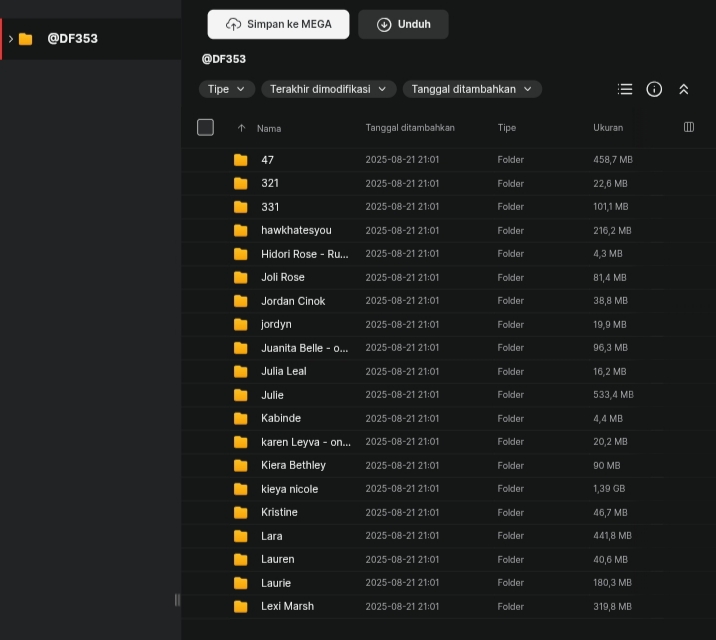Open the column settings icon
716x640 pixels.
(x=689, y=127)
